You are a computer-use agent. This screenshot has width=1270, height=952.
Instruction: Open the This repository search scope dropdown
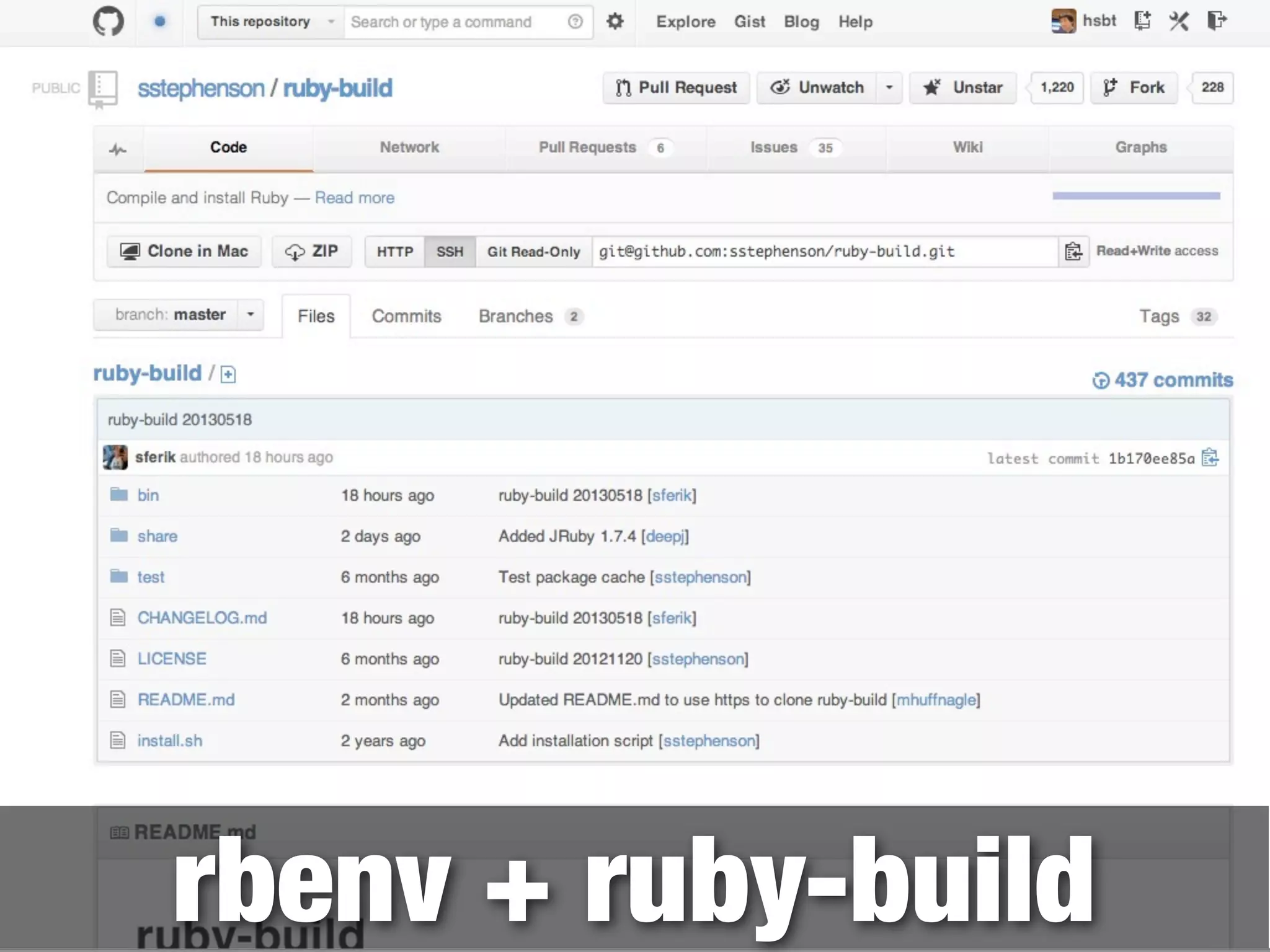(x=272, y=22)
